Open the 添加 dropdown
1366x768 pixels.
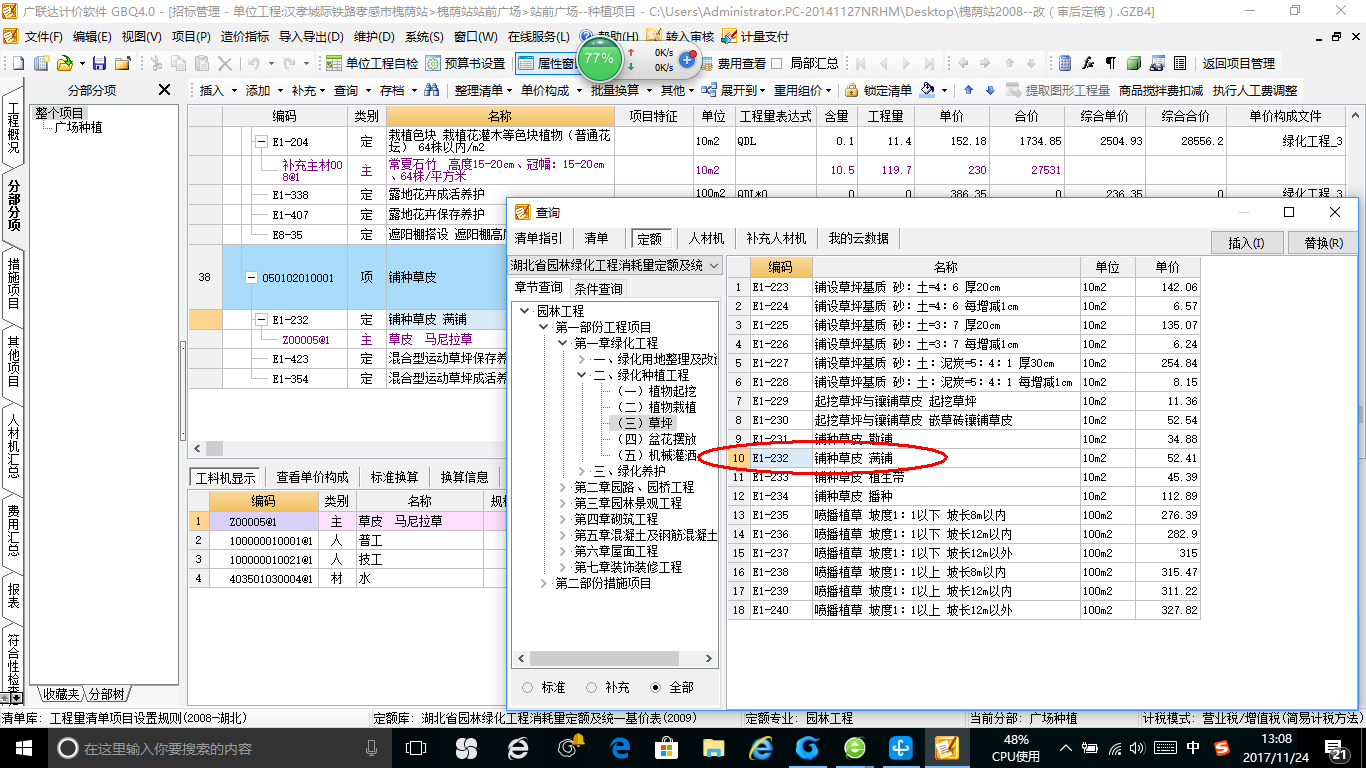click(264, 90)
